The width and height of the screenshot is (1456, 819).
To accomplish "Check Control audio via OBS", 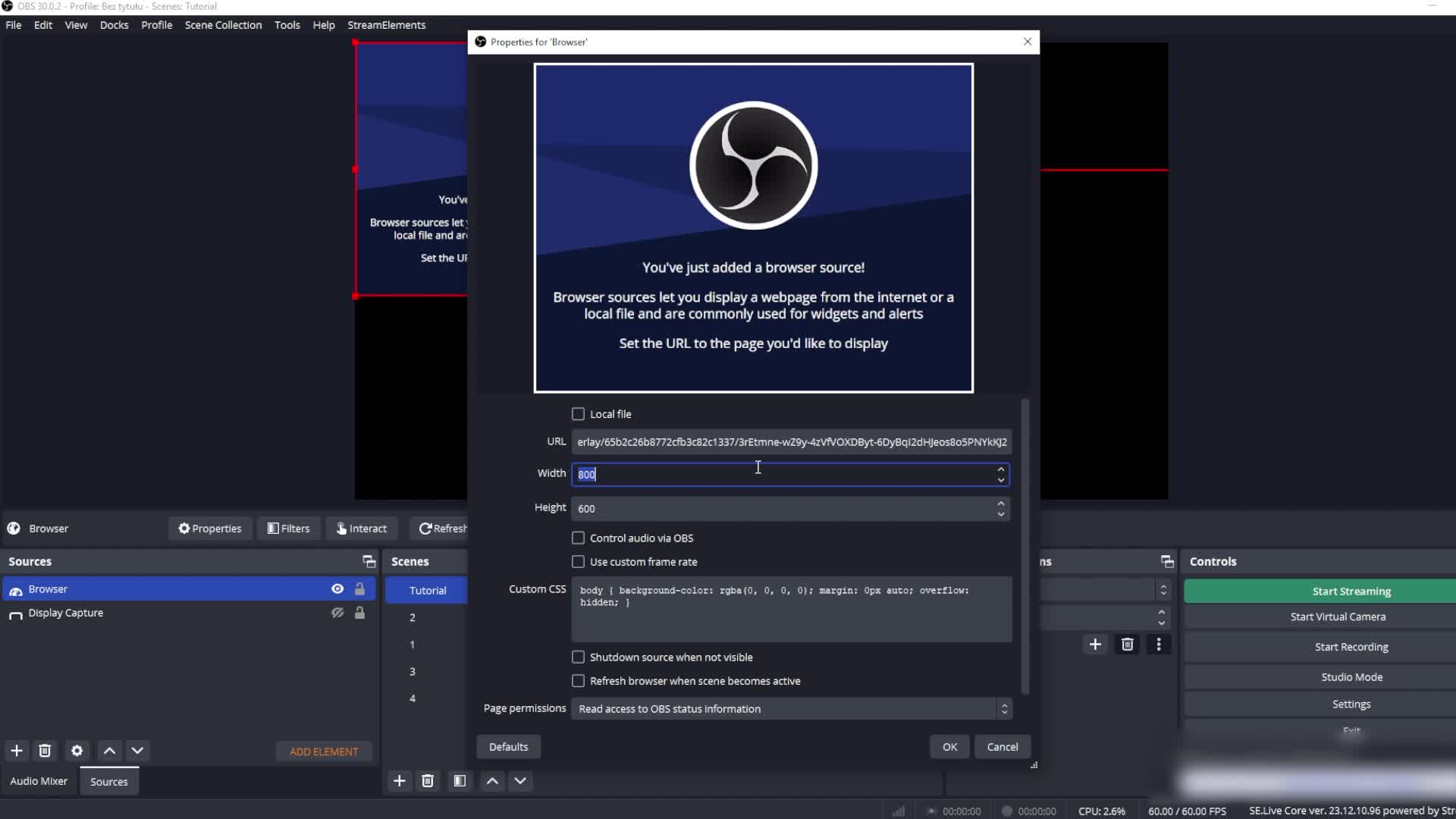I will 579,538.
